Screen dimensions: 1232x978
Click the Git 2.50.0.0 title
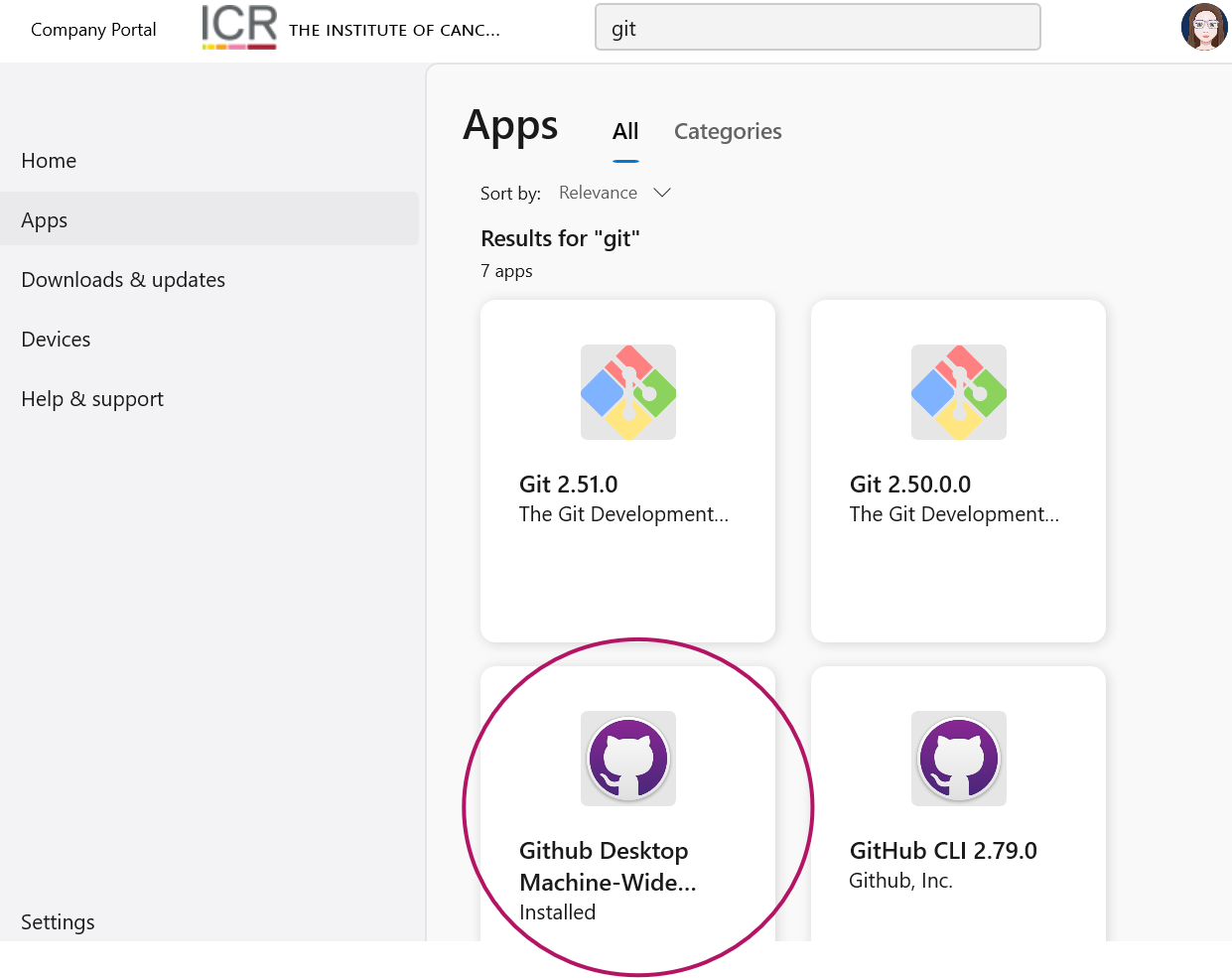pos(910,485)
